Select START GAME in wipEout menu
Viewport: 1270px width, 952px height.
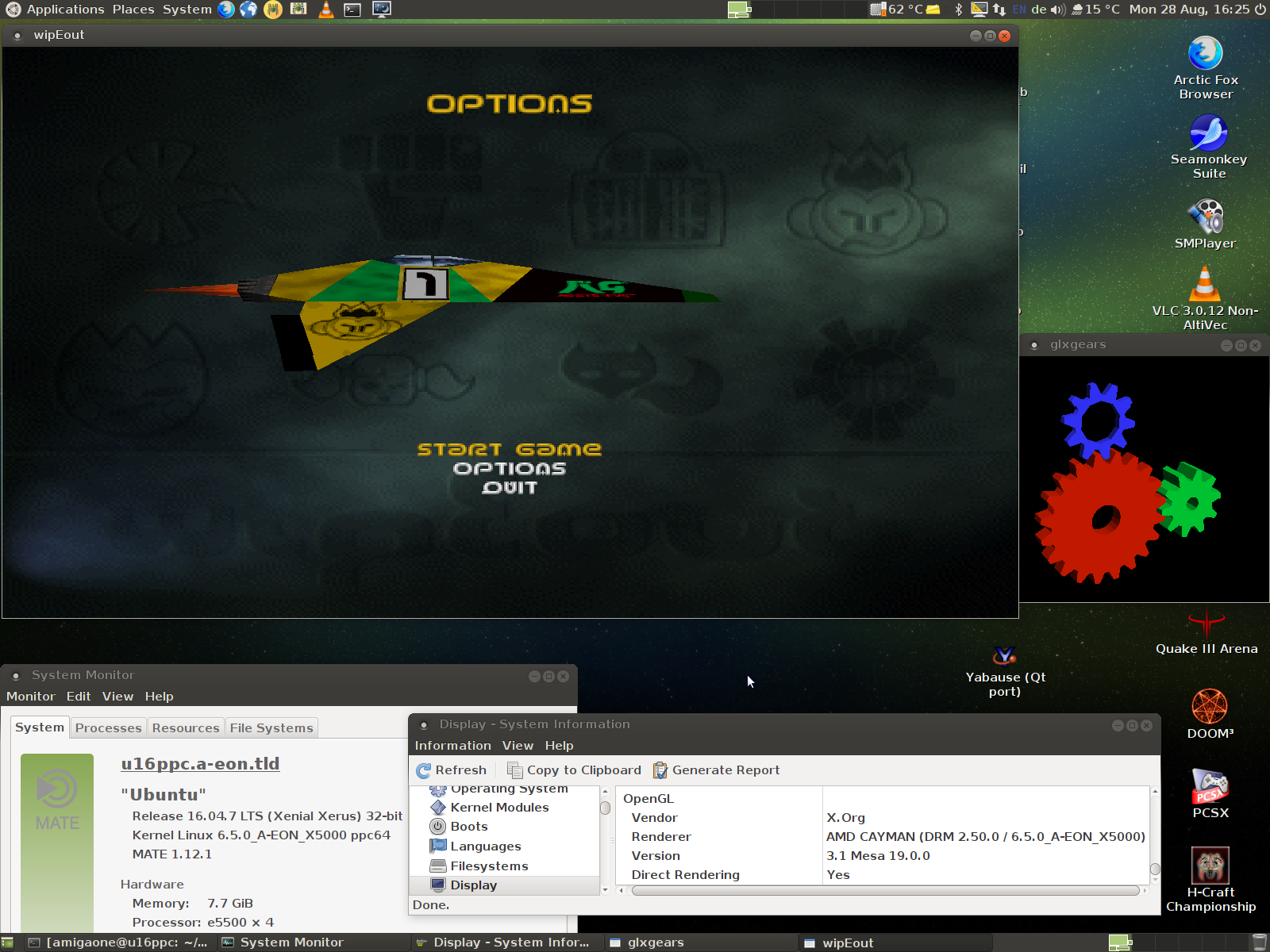tap(509, 450)
